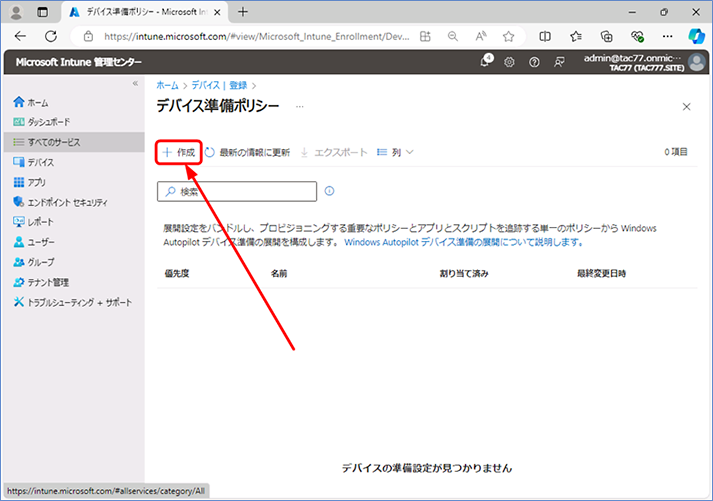This screenshot has width=713, height=501.
Task: Sort by Priority (優先度) column
Action: click(177, 274)
